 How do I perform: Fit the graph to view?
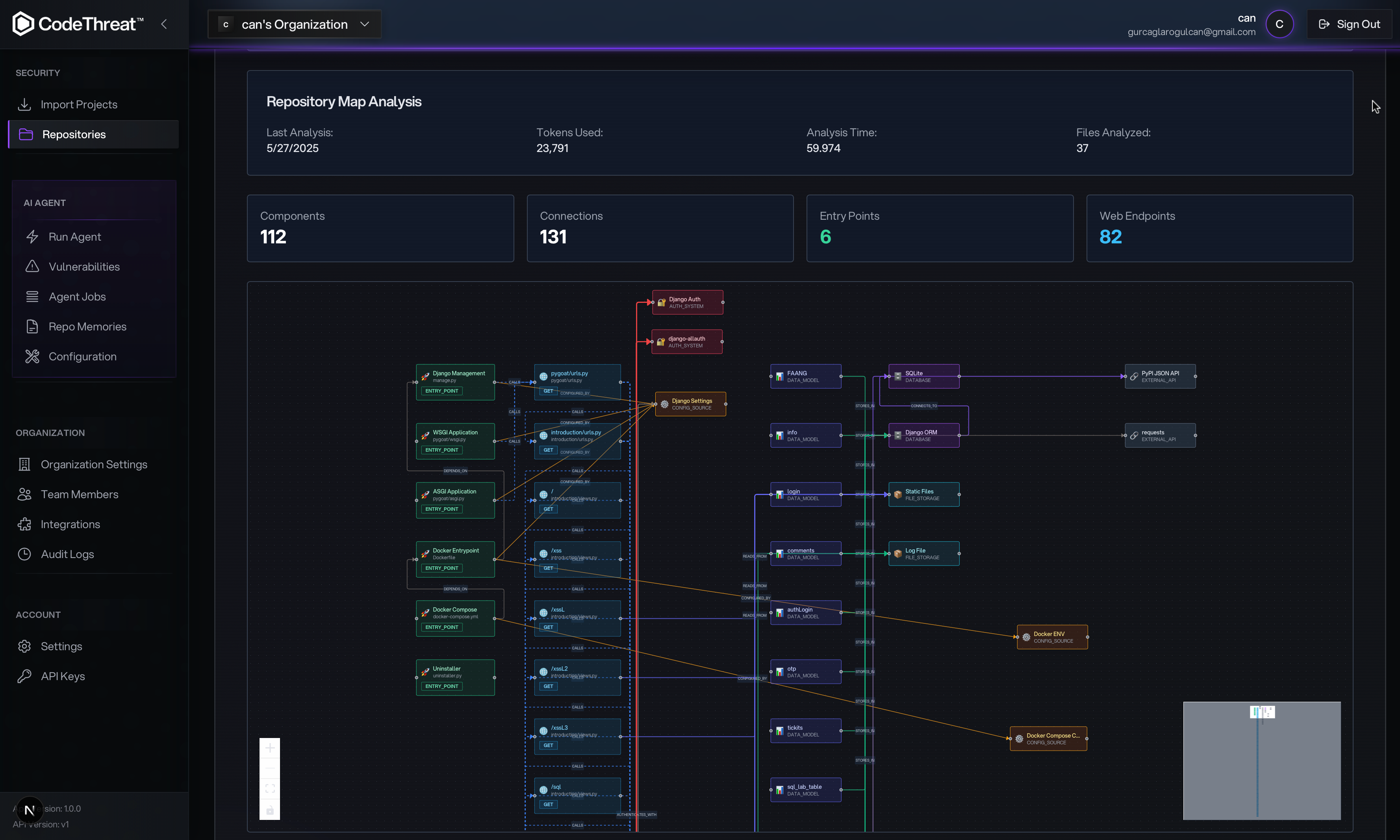pos(270,789)
